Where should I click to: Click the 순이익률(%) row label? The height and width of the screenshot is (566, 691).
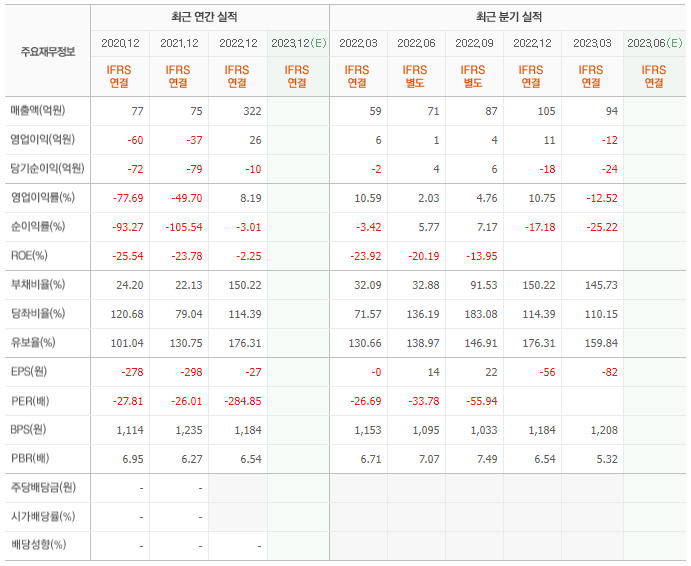38,227
